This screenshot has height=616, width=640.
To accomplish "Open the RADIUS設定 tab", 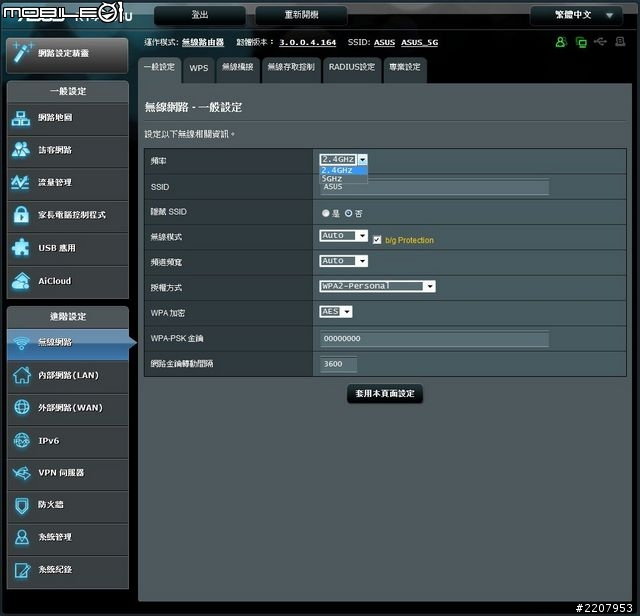I will coord(351,68).
